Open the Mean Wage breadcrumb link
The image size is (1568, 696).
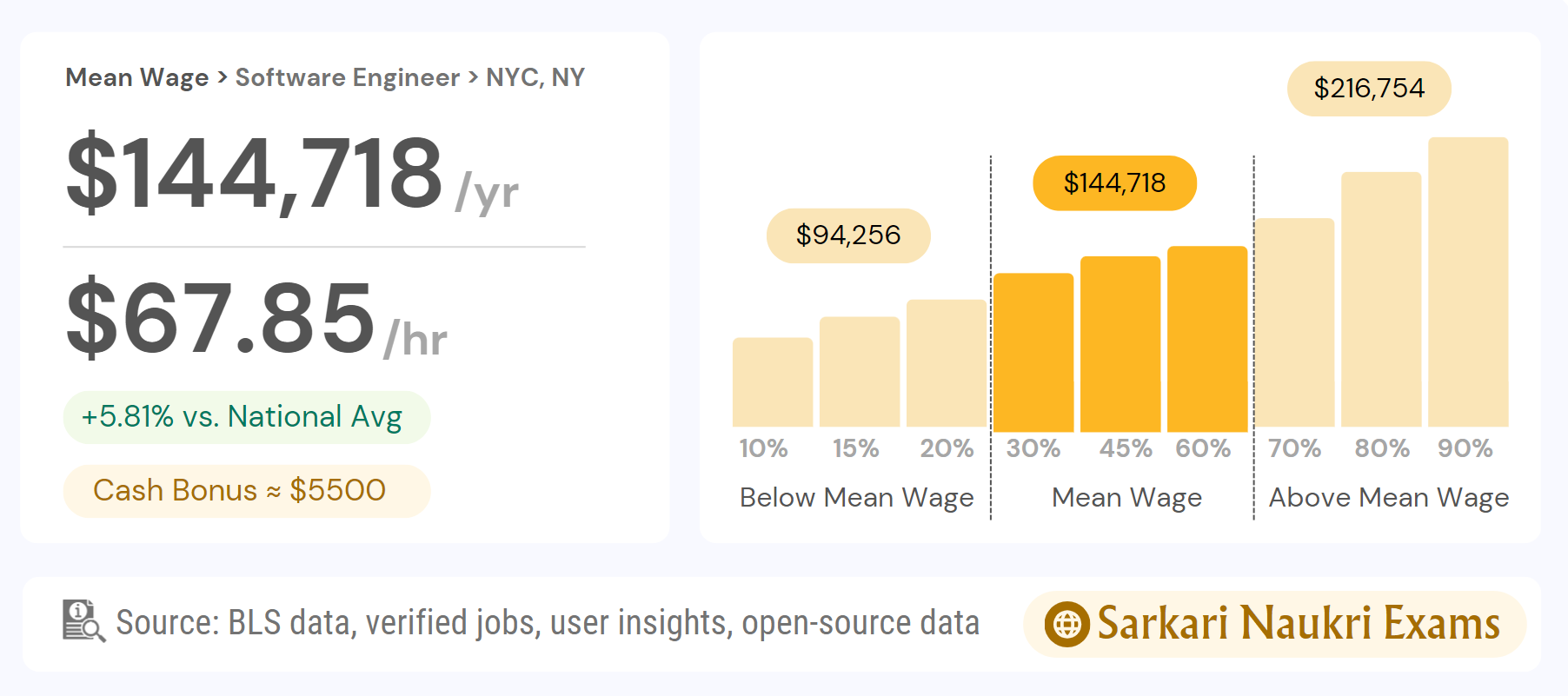pyautogui.click(x=136, y=77)
